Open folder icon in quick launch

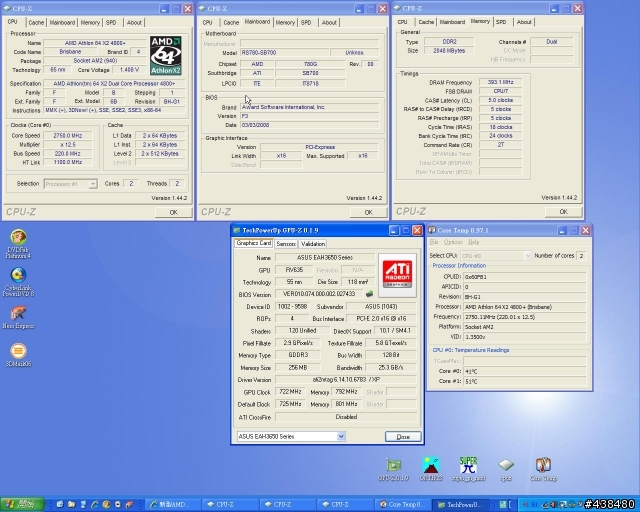click(71, 505)
